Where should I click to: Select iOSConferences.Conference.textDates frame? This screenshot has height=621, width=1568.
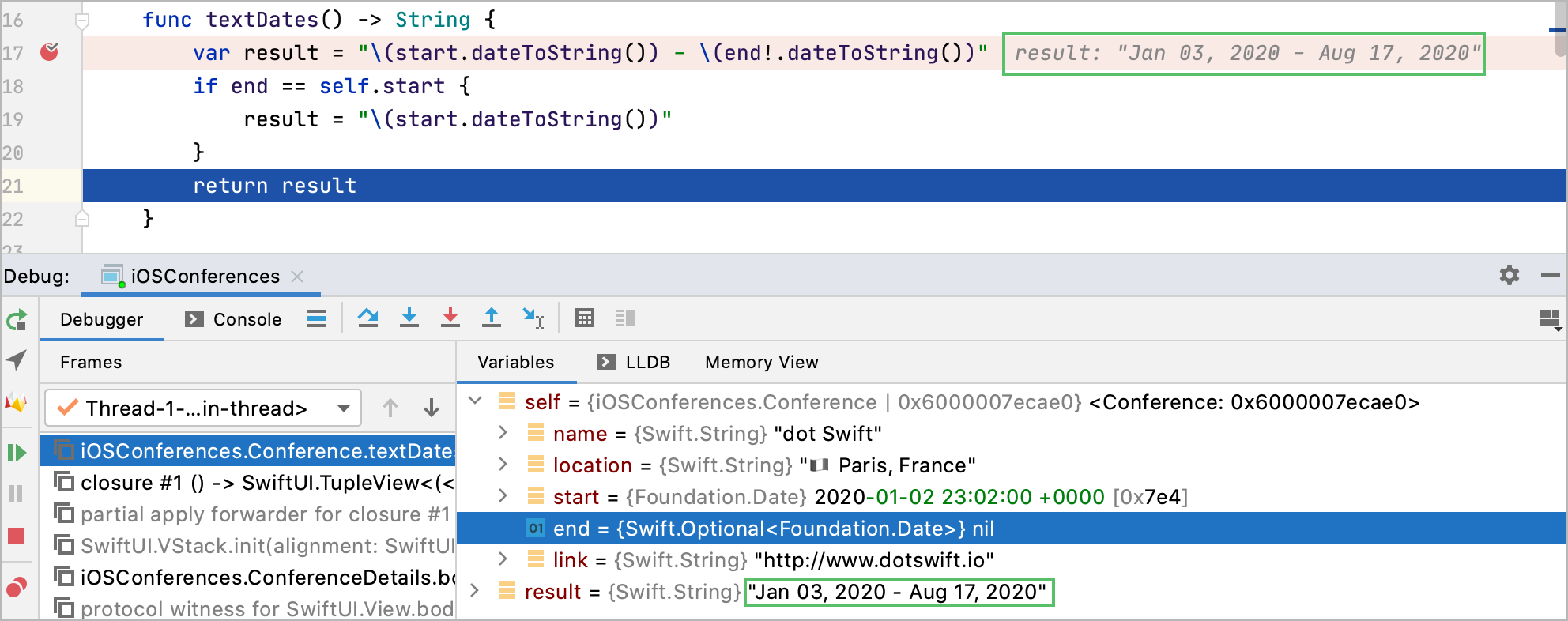pyautogui.click(x=247, y=450)
